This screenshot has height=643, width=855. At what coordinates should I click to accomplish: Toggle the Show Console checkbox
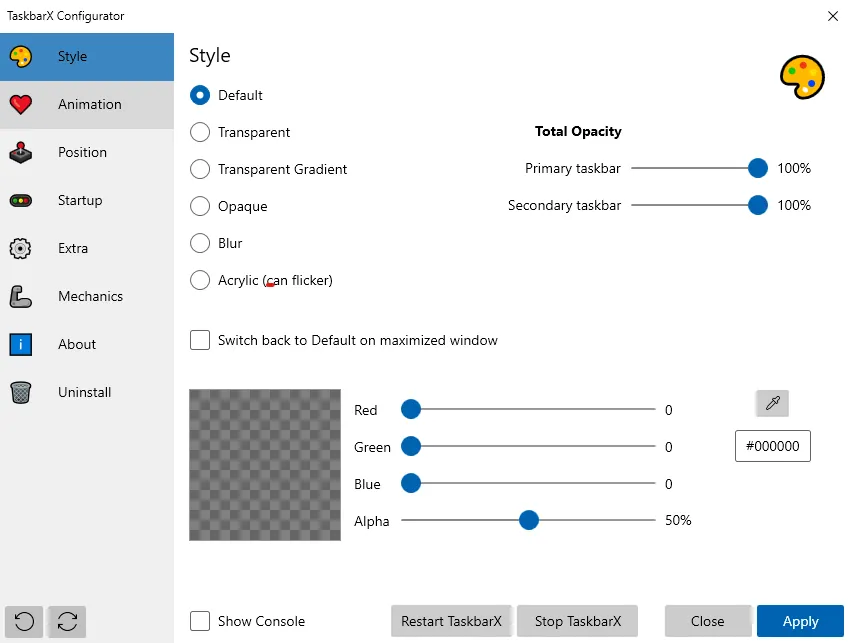click(x=200, y=621)
